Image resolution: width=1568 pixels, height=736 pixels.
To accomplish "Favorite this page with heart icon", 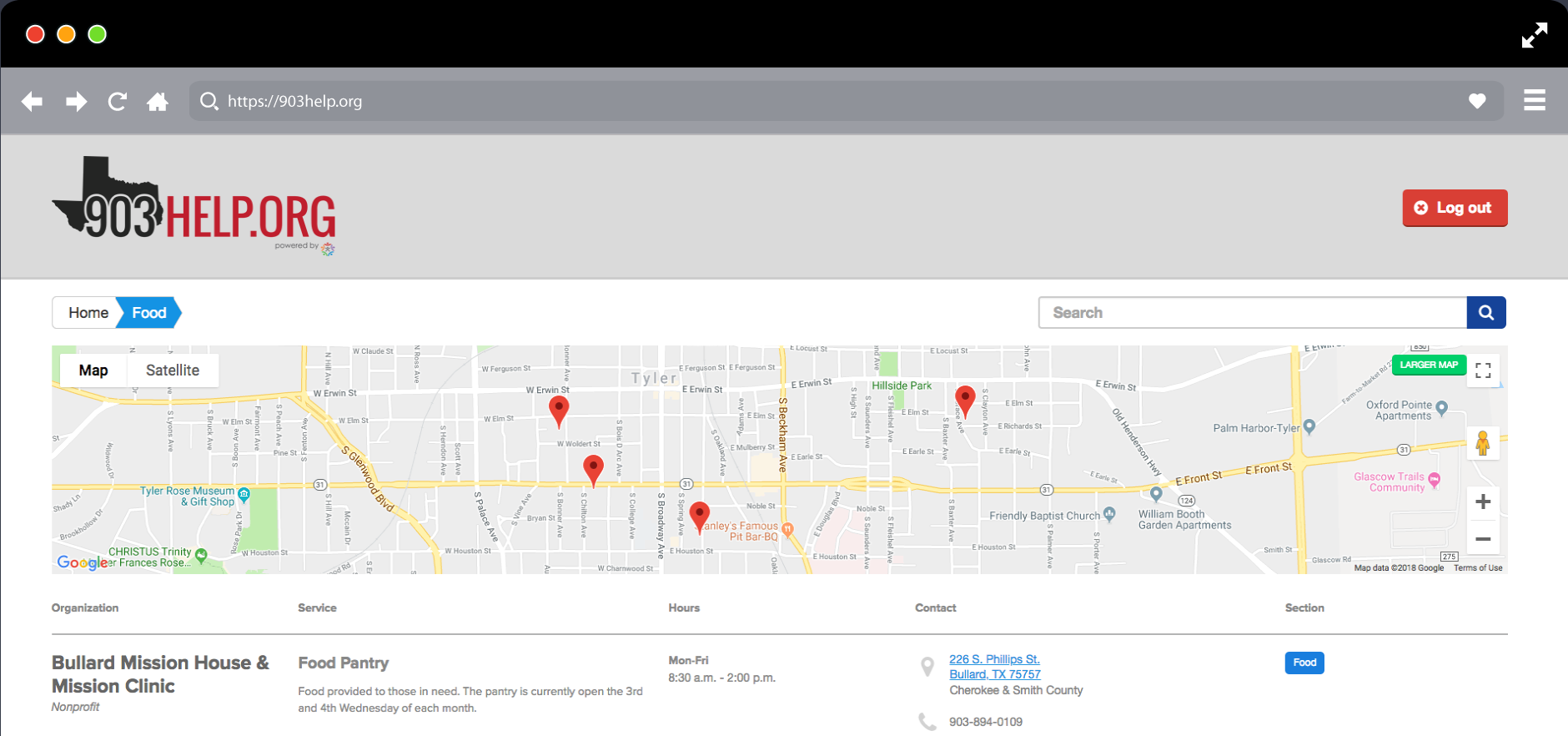I will [x=1476, y=101].
